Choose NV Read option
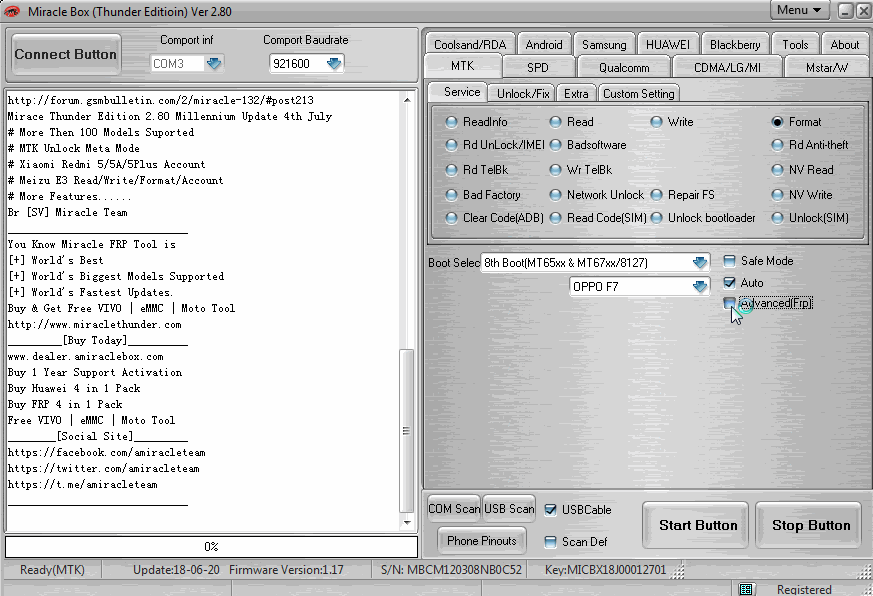 tap(777, 170)
